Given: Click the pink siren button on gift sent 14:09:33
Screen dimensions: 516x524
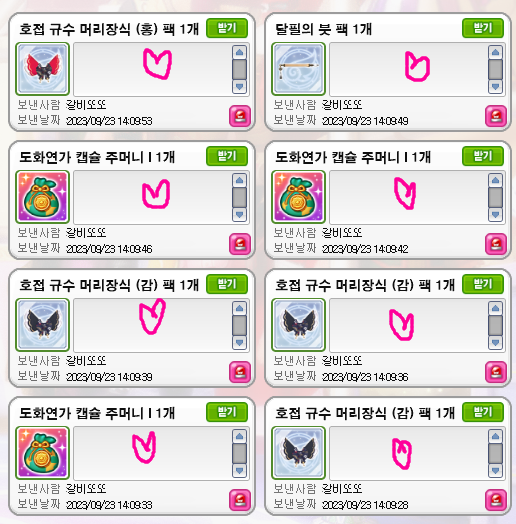Looking at the screenshot, I should click(x=240, y=500).
